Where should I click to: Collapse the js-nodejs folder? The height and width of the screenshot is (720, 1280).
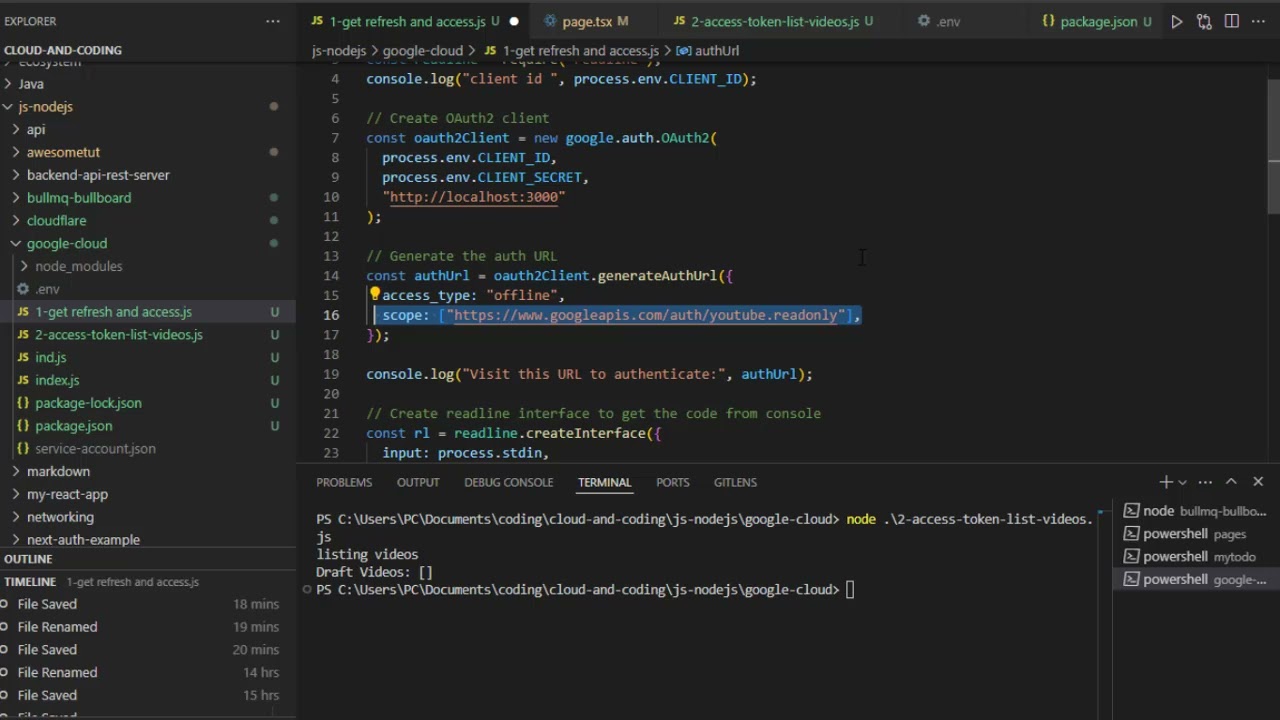point(148,106)
